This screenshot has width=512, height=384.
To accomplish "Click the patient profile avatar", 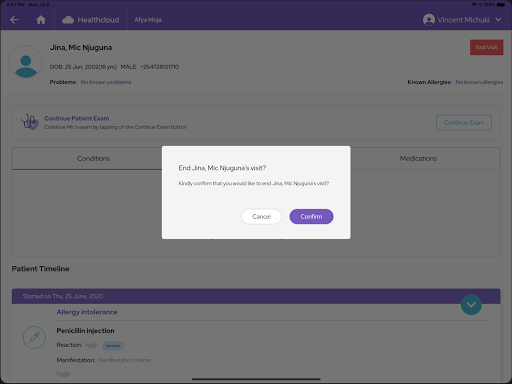I will point(26,62).
